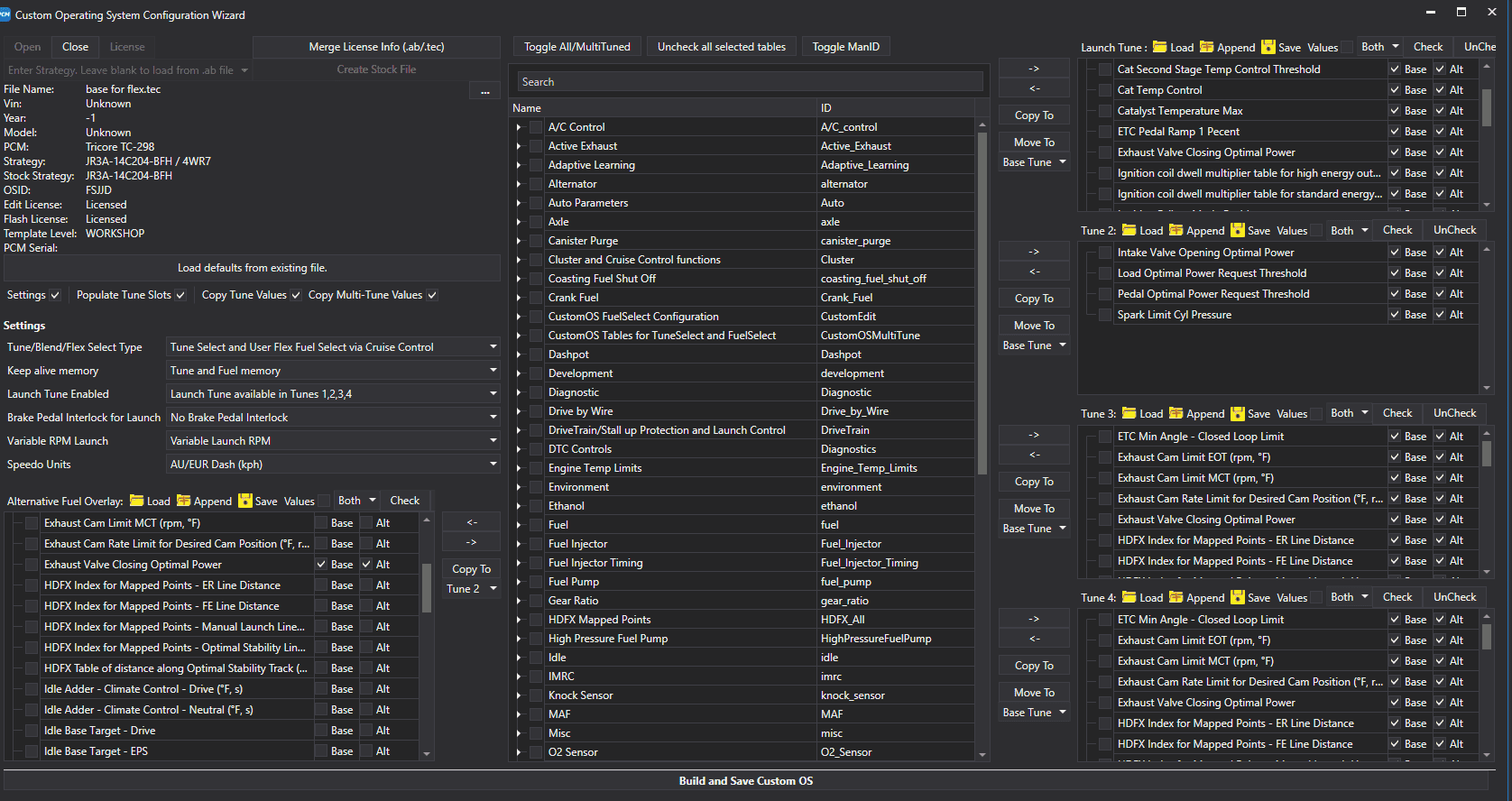Click Alternative Fuel Overlay Load folder icon

[137, 501]
